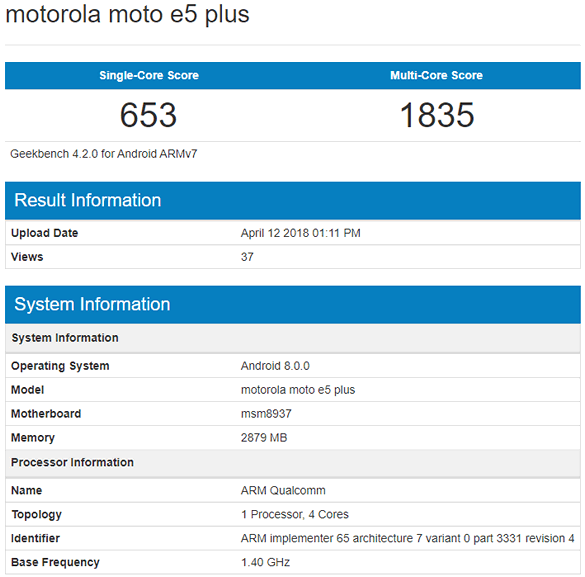Select the single-core score value 653
Screen dimensions: 585x577
pos(148,115)
